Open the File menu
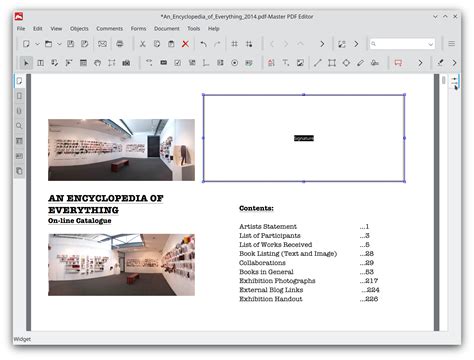474x360 pixels. 21,29
